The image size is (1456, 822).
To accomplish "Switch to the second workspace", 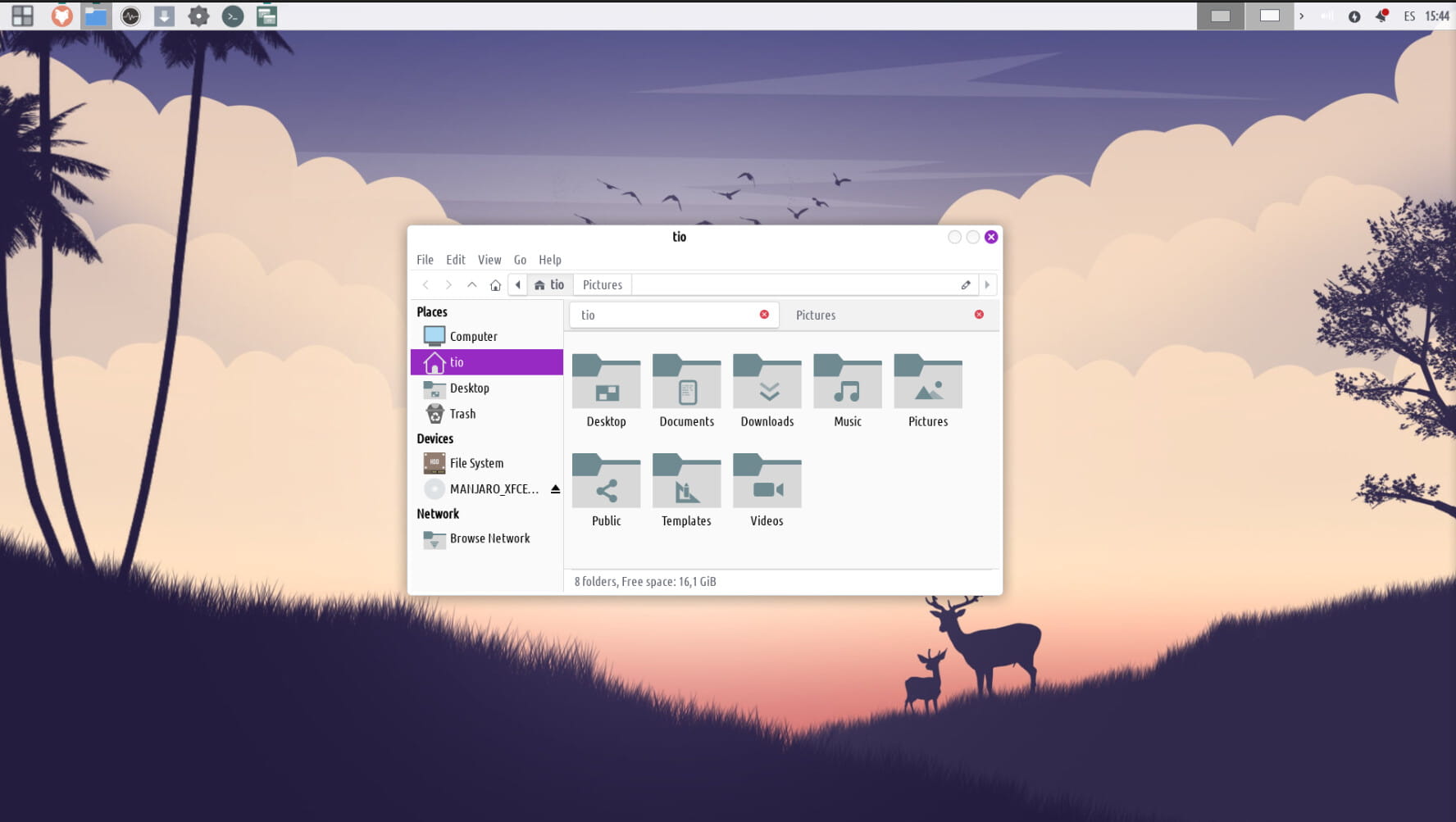I will coord(1269,16).
